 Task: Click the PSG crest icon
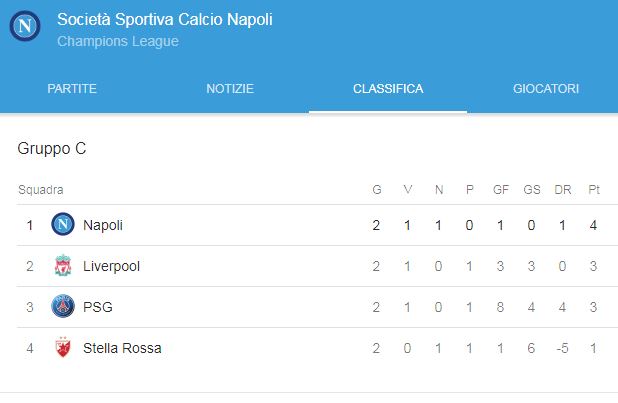(63, 307)
